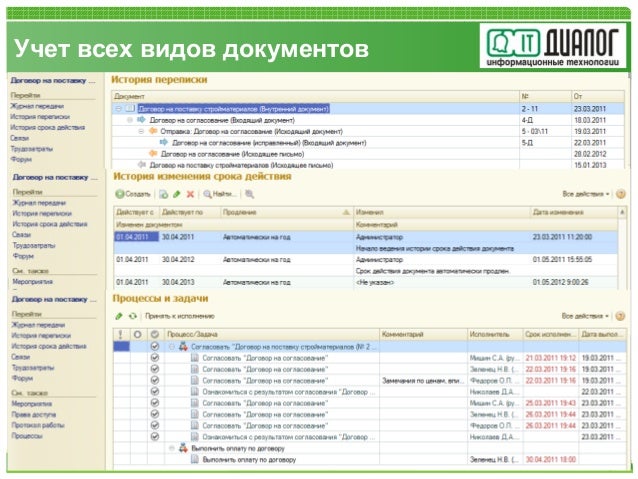Open help icon in the Процессы и задачи toolbar
638x479 pixels.
click(620, 316)
